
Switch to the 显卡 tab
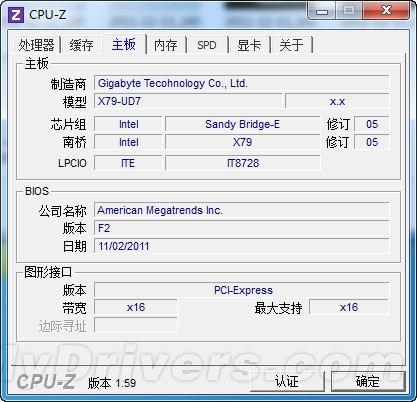pos(249,45)
